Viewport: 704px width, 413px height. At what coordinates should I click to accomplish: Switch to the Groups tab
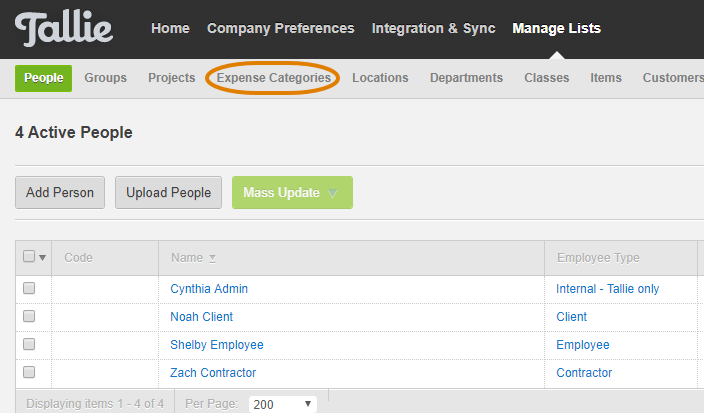click(106, 78)
